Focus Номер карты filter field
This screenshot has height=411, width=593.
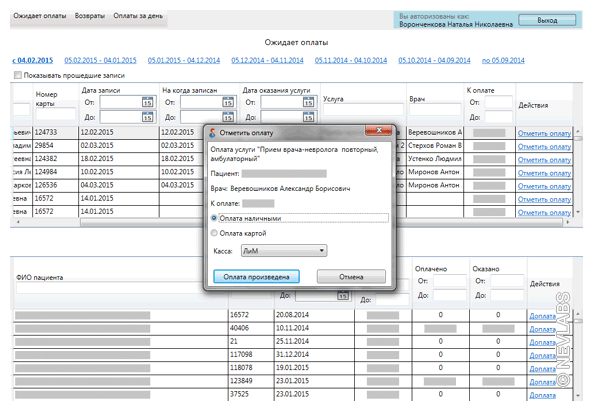55,114
